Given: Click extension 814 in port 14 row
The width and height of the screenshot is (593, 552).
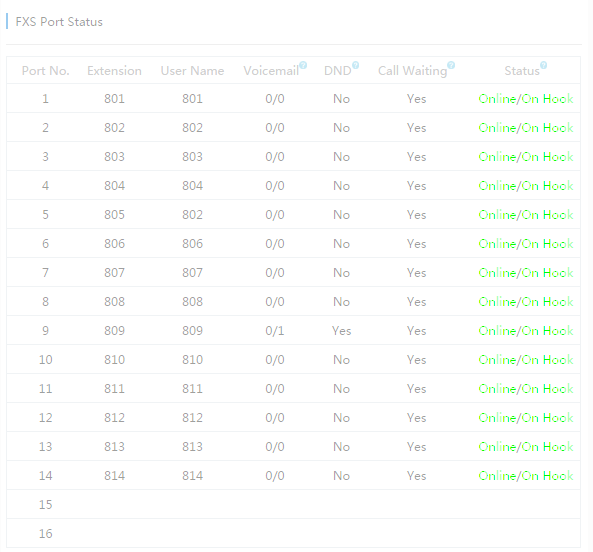Looking at the screenshot, I should [x=114, y=476].
